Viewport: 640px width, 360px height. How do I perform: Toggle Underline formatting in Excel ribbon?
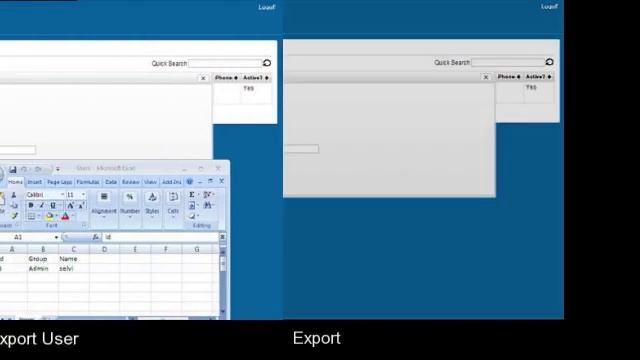[x=53, y=205]
